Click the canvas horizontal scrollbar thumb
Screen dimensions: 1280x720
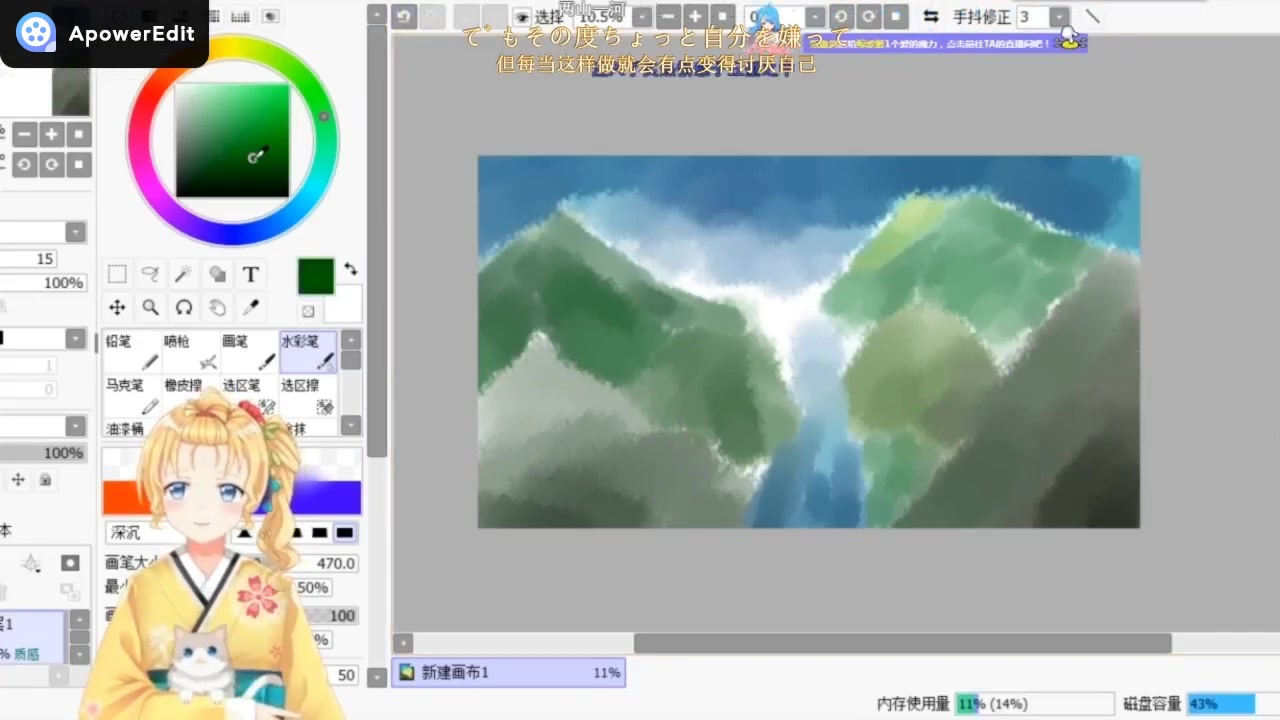pyautogui.click(x=902, y=643)
